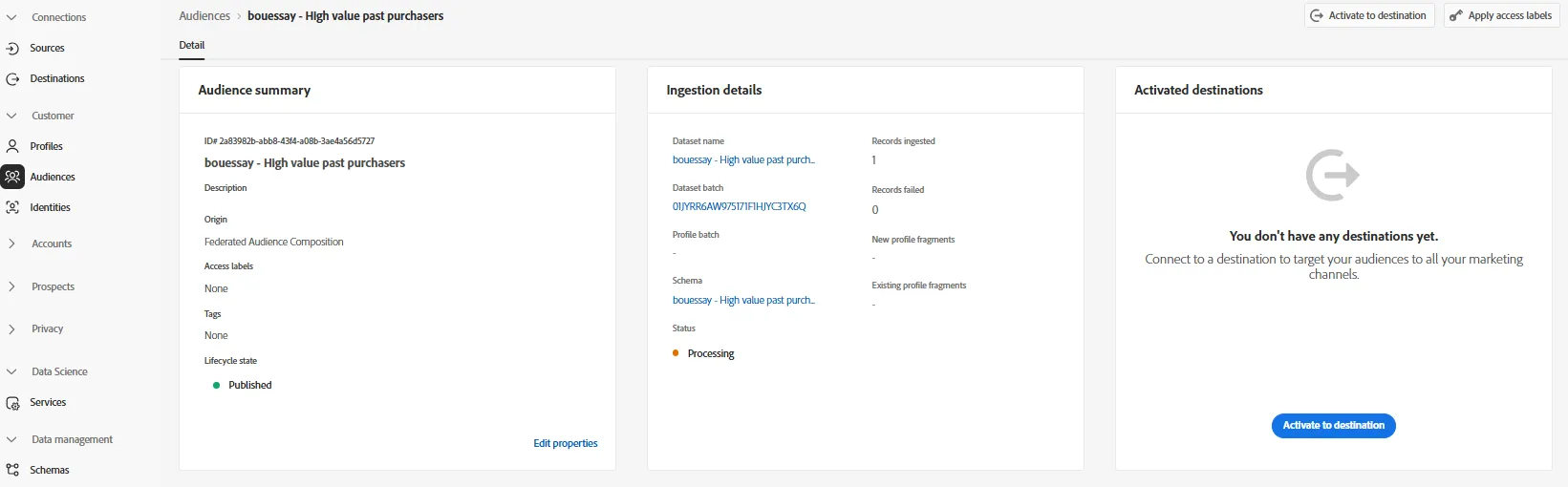Collapse the Connections section
The height and width of the screenshot is (487, 1568).
point(11,17)
